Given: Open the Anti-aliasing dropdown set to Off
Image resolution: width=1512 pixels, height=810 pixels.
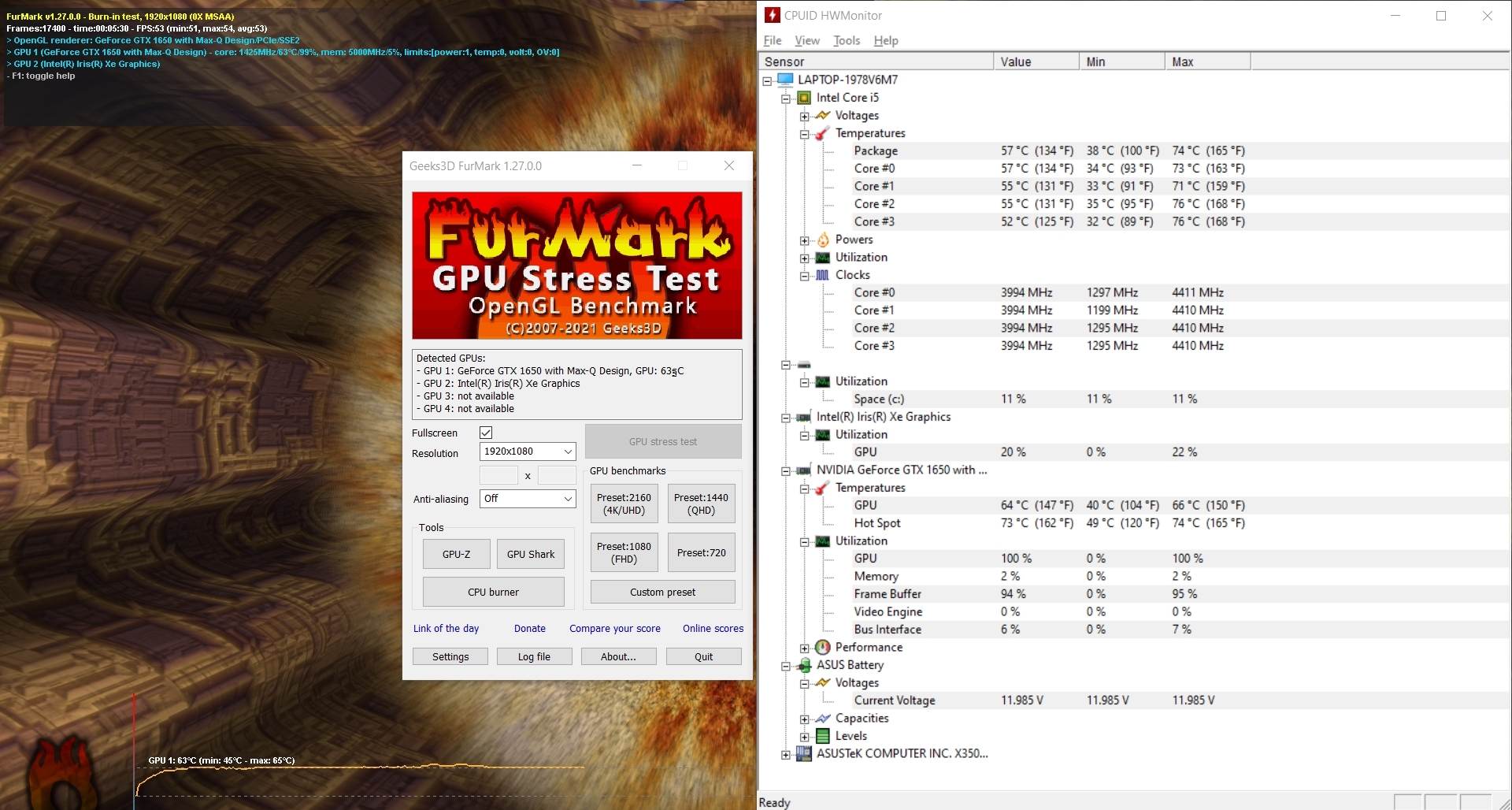Looking at the screenshot, I should click(528, 499).
